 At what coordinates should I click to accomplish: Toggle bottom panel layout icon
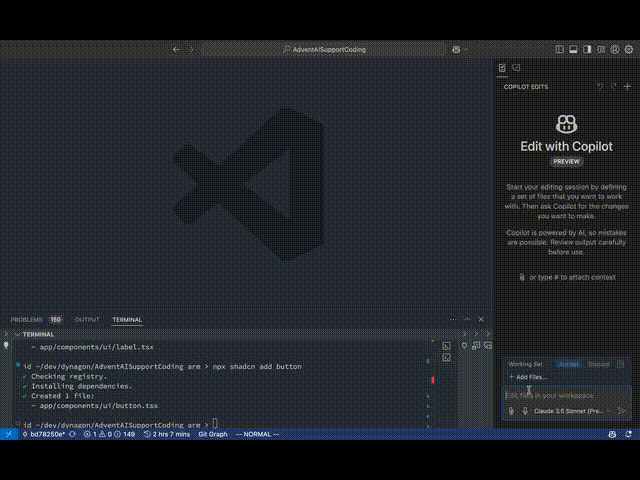coord(573,49)
